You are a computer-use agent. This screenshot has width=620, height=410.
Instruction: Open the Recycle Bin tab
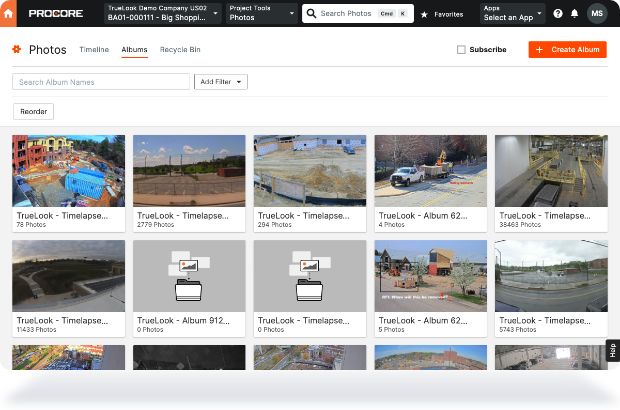180,49
